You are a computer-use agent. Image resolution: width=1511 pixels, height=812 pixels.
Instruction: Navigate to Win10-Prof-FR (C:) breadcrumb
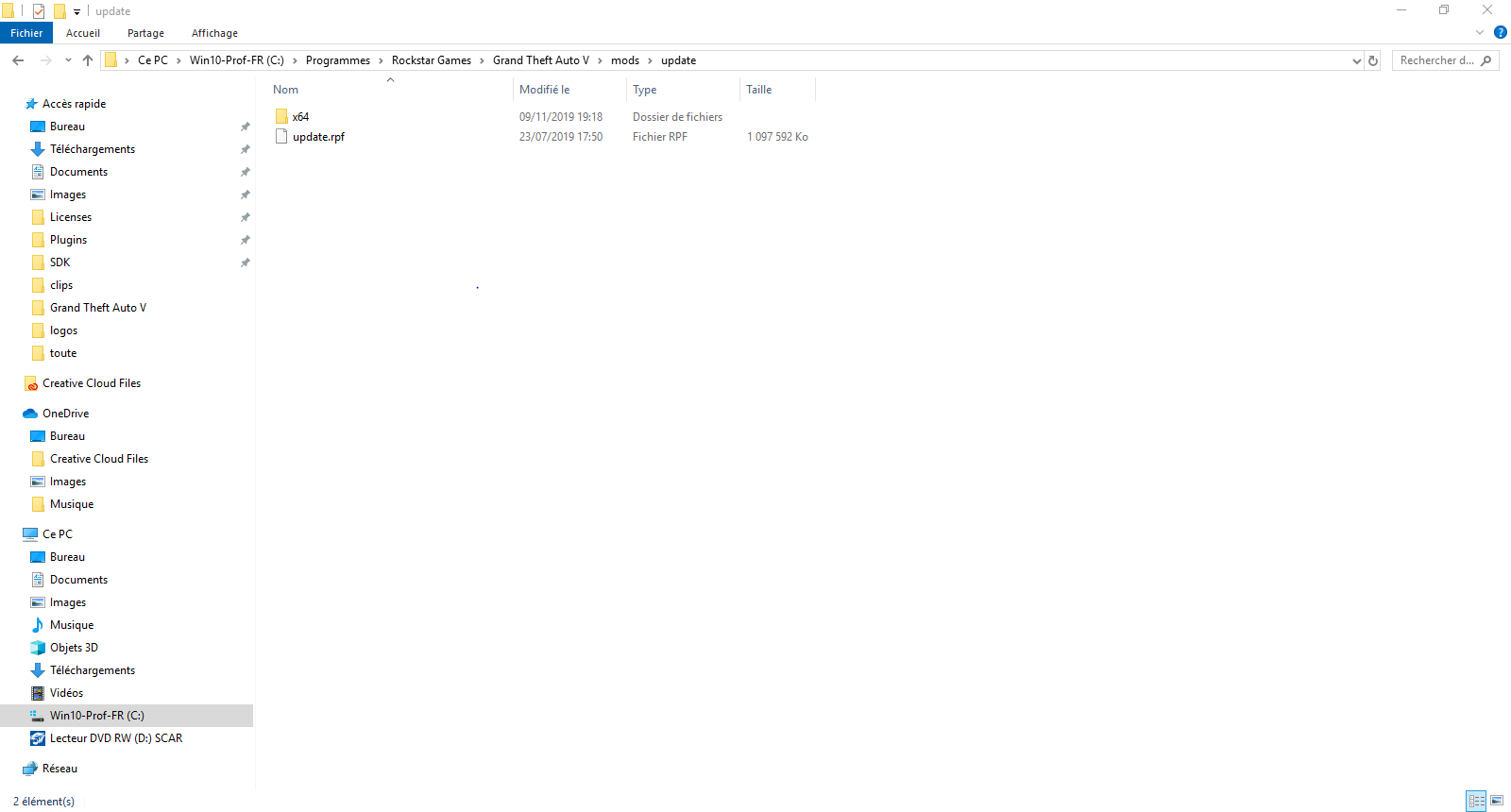(237, 60)
